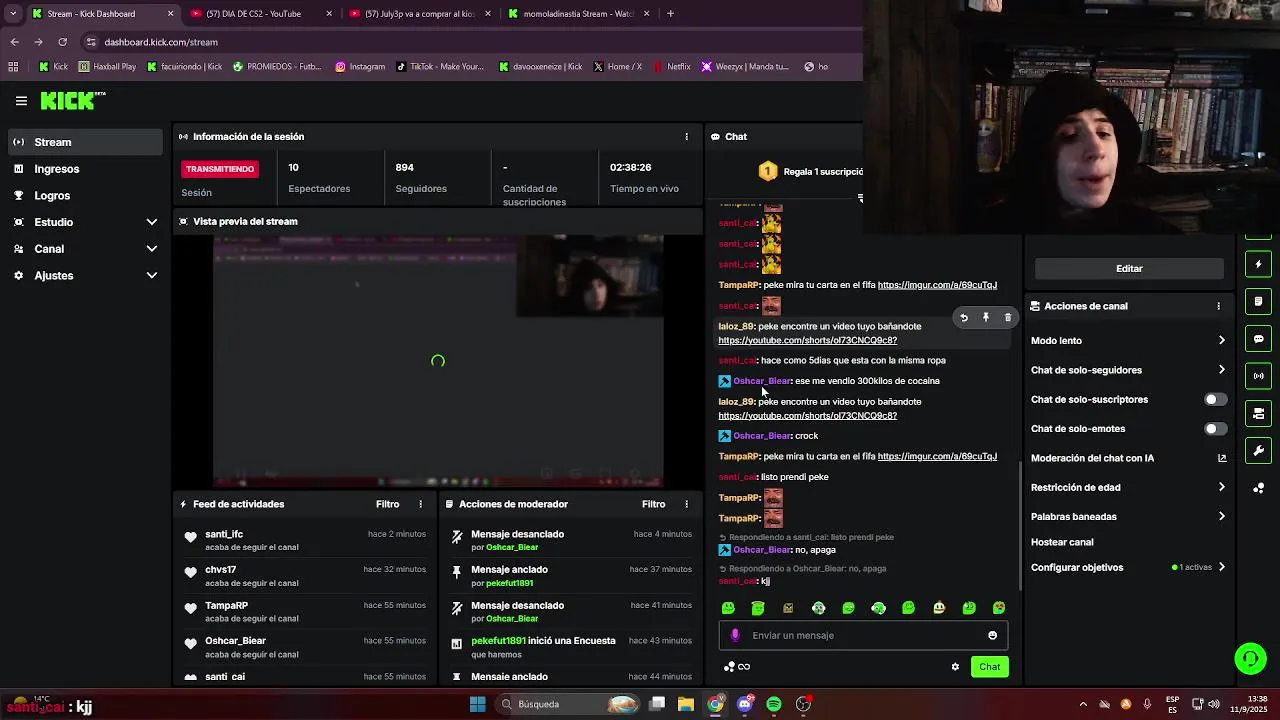The height and width of the screenshot is (720, 1280).
Task: Click the stream preview thumbnail
Action: pyautogui.click(x=438, y=361)
